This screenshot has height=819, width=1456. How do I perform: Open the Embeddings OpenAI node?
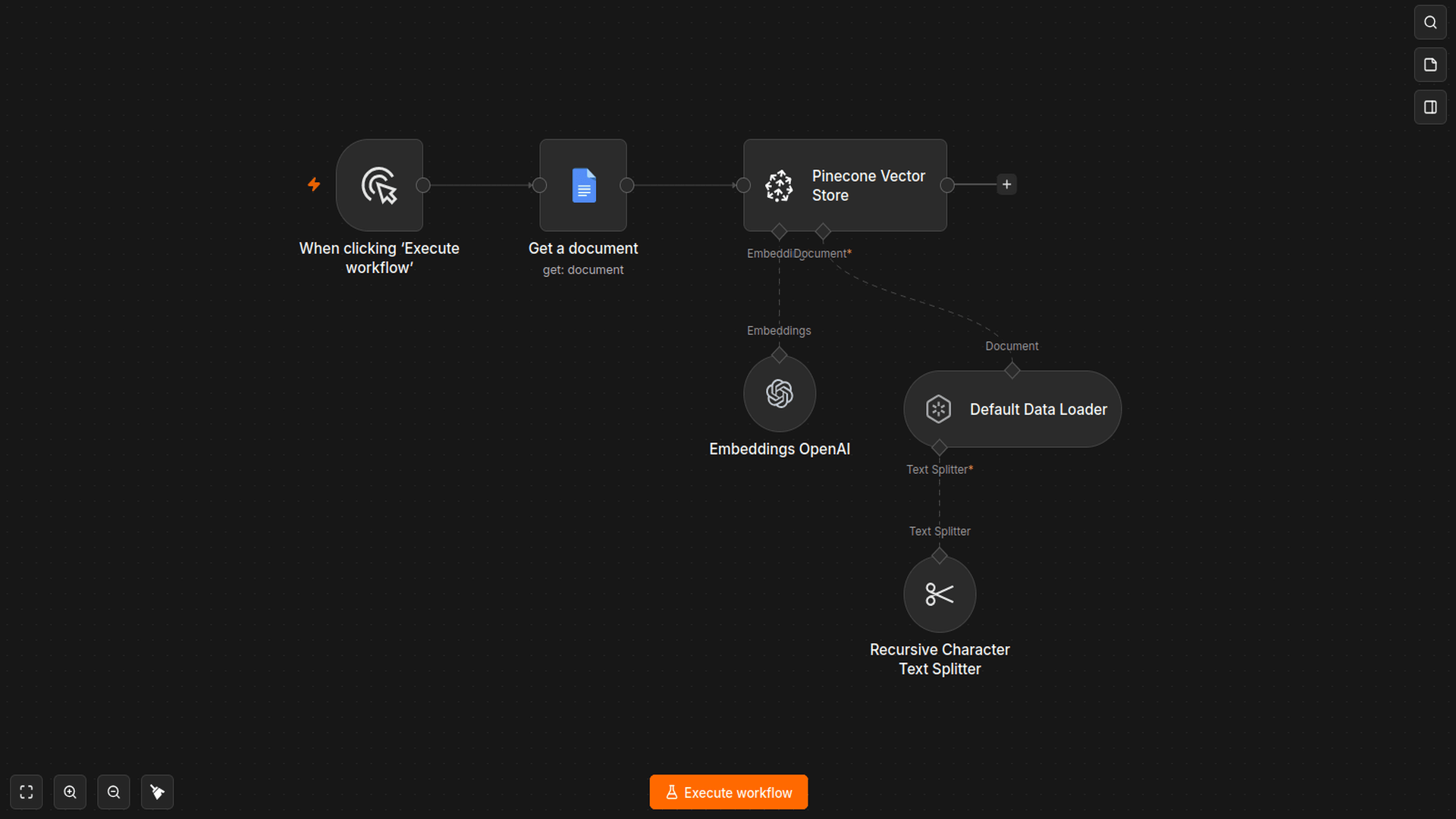point(780,394)
